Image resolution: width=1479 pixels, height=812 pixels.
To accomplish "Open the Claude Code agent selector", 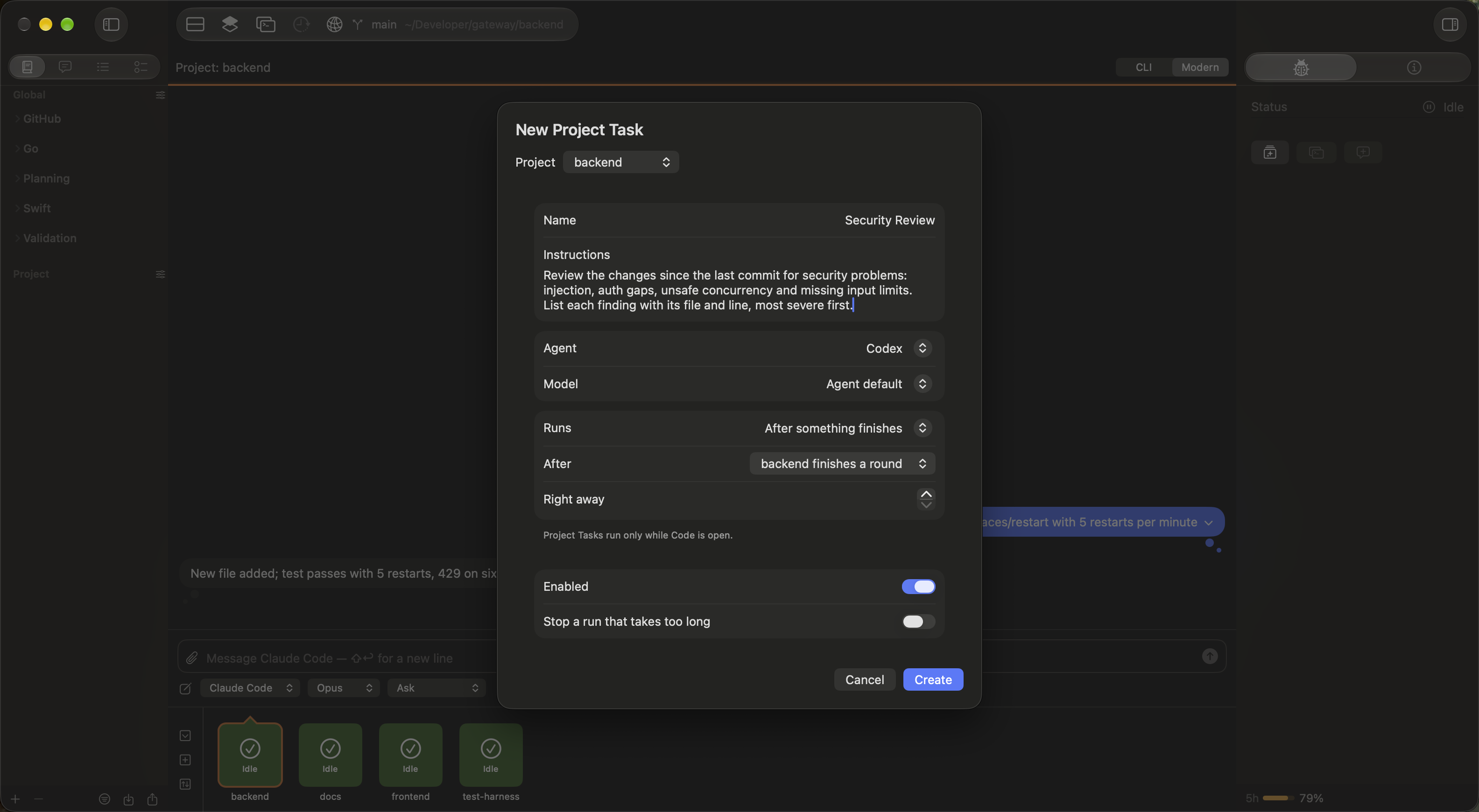I will (x=250, y=688).
